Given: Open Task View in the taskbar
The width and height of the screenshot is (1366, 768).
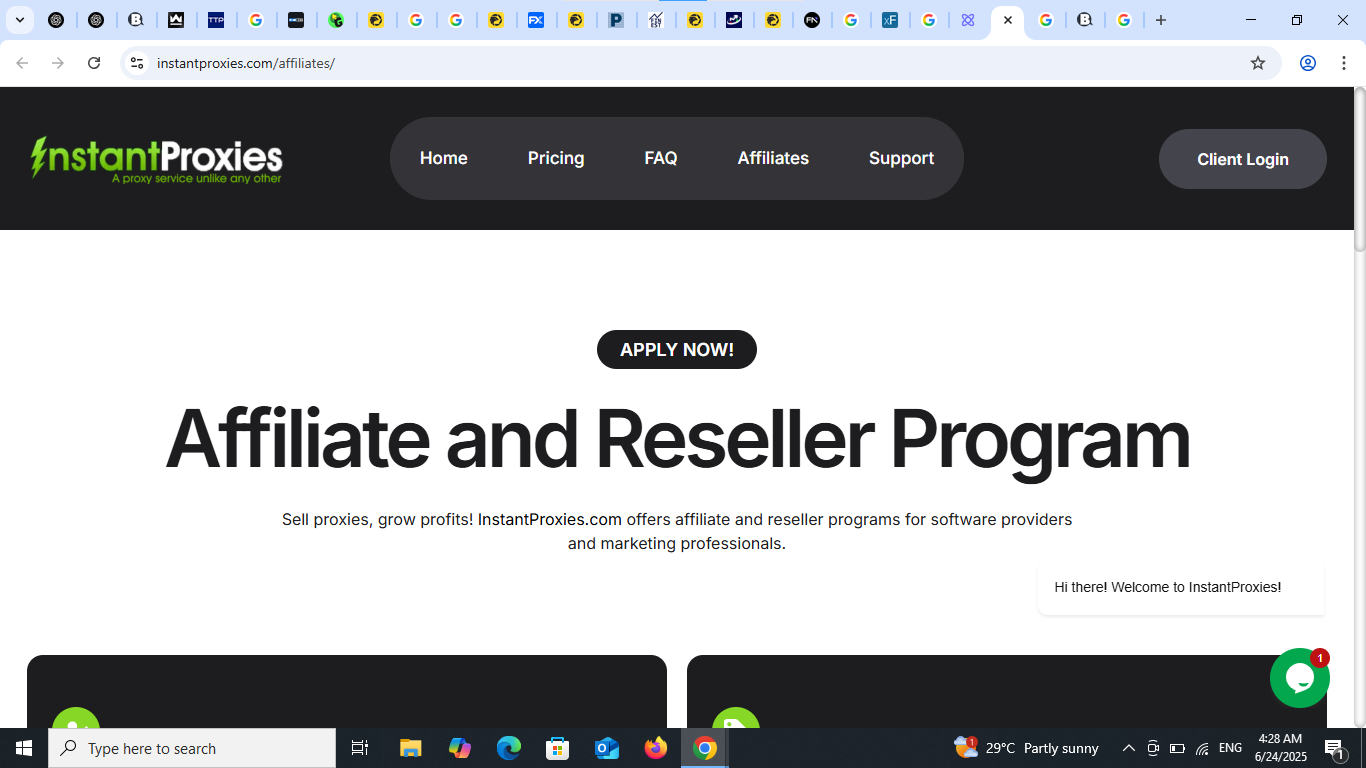Looking at the screenshot, I should pyautogui.click(x=360, y=748).
